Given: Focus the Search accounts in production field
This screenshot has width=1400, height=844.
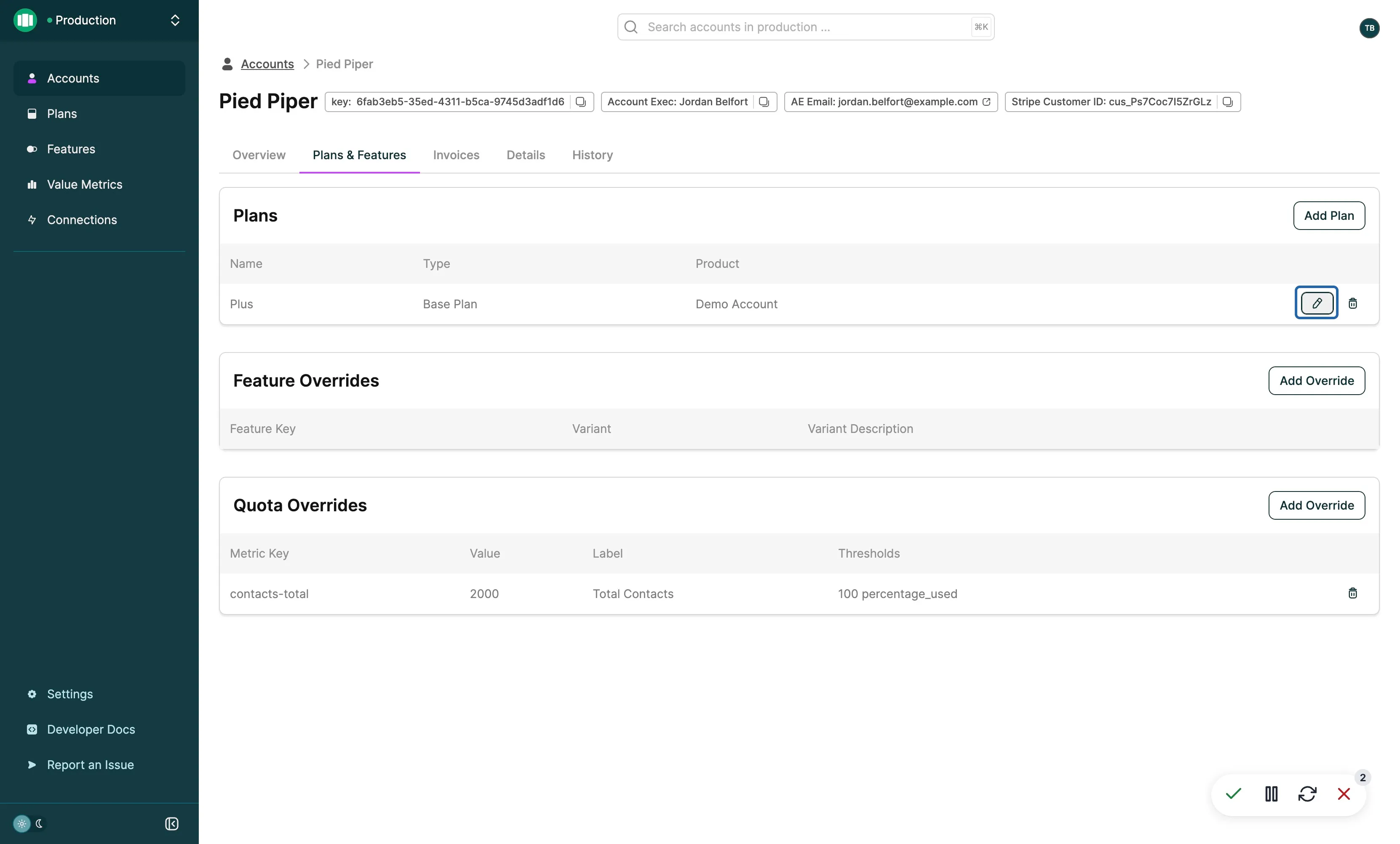Looking at the screenshot, I should 806,27.
